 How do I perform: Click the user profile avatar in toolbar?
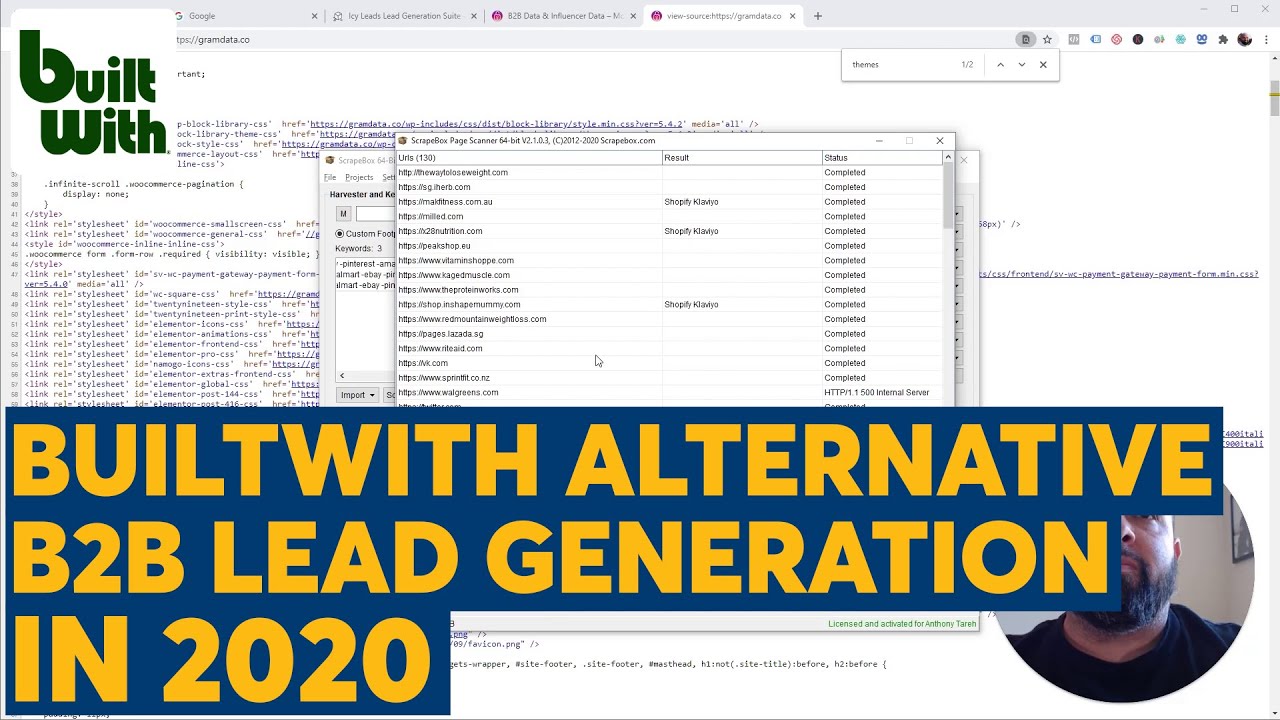click(1244, 40)
